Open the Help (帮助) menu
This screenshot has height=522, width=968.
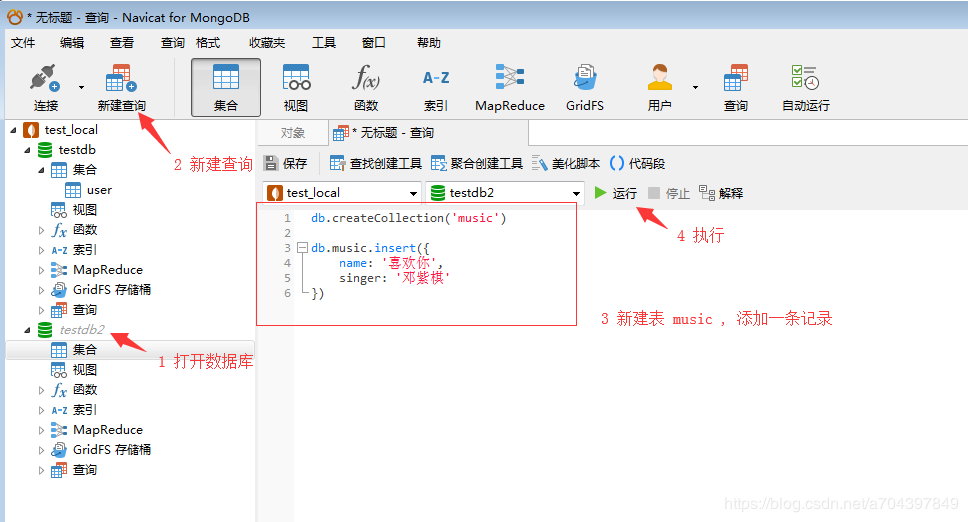[x=428, y=43]
